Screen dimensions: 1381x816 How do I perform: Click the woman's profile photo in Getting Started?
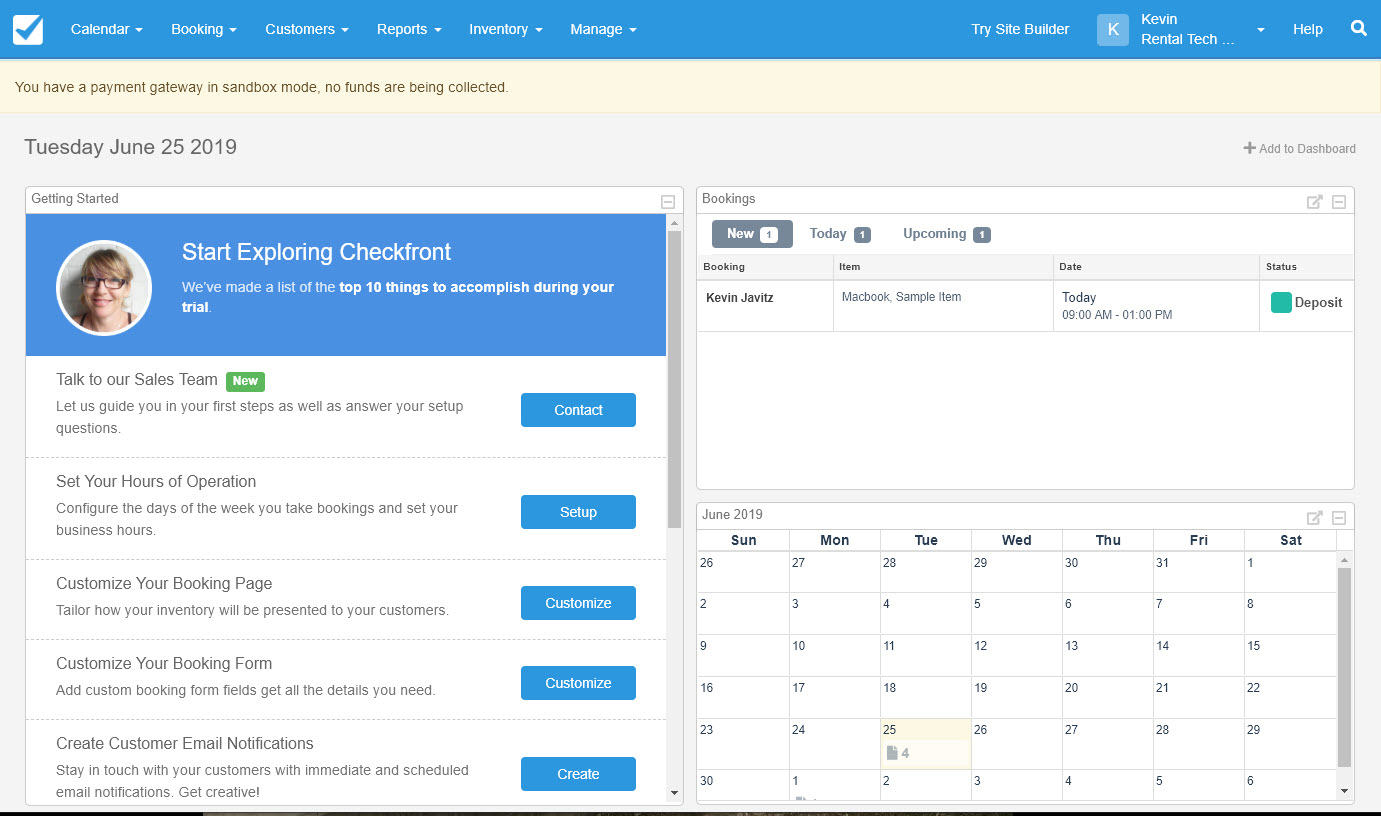coord(104,286)
